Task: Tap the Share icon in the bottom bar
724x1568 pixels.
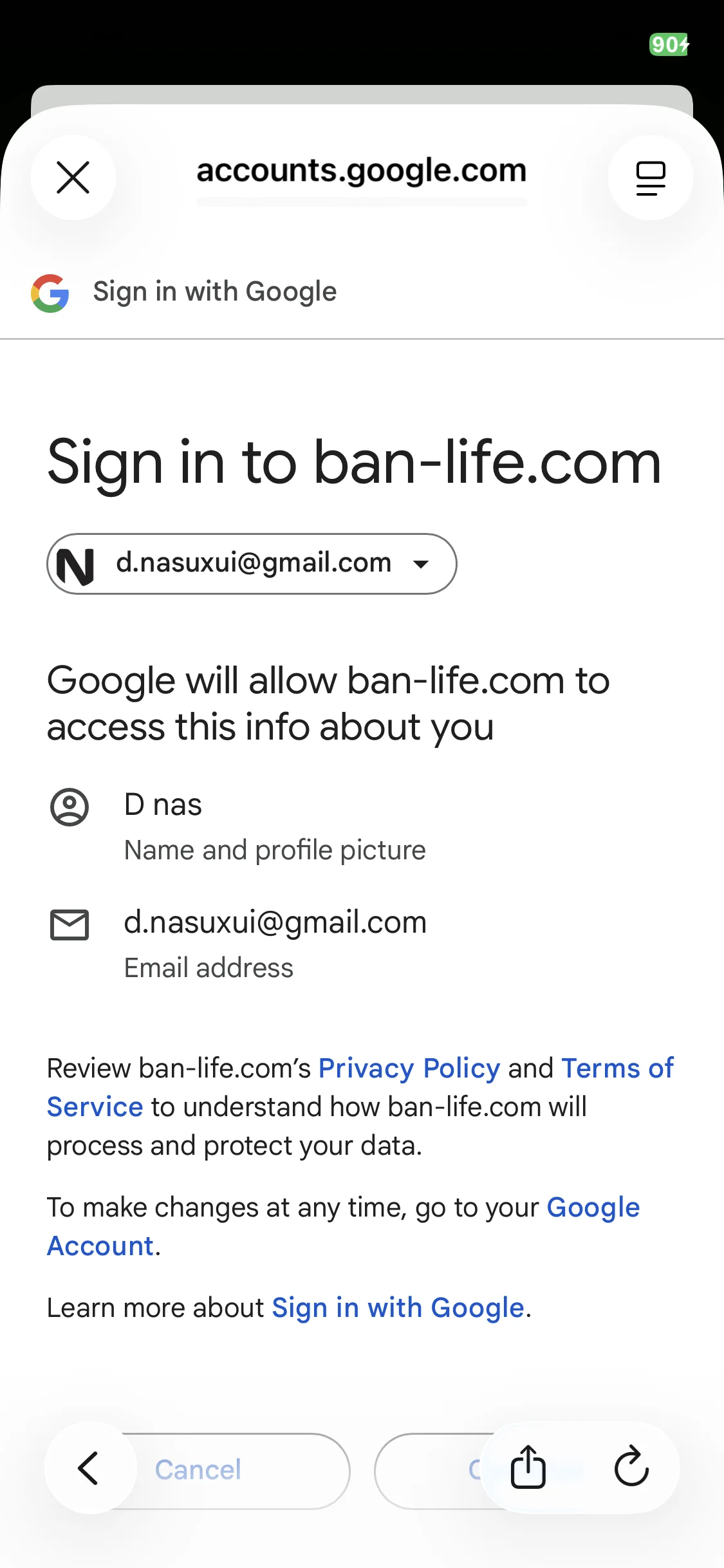Action: (x=528, y=1467)
